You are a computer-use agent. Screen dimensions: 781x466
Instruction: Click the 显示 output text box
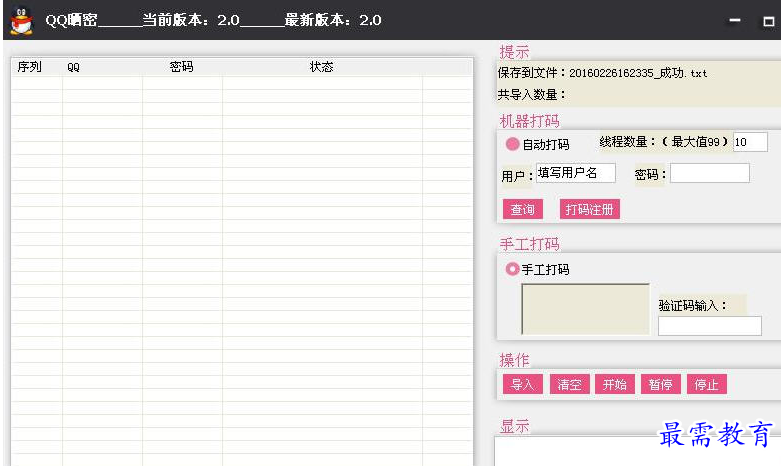(638, 452)
